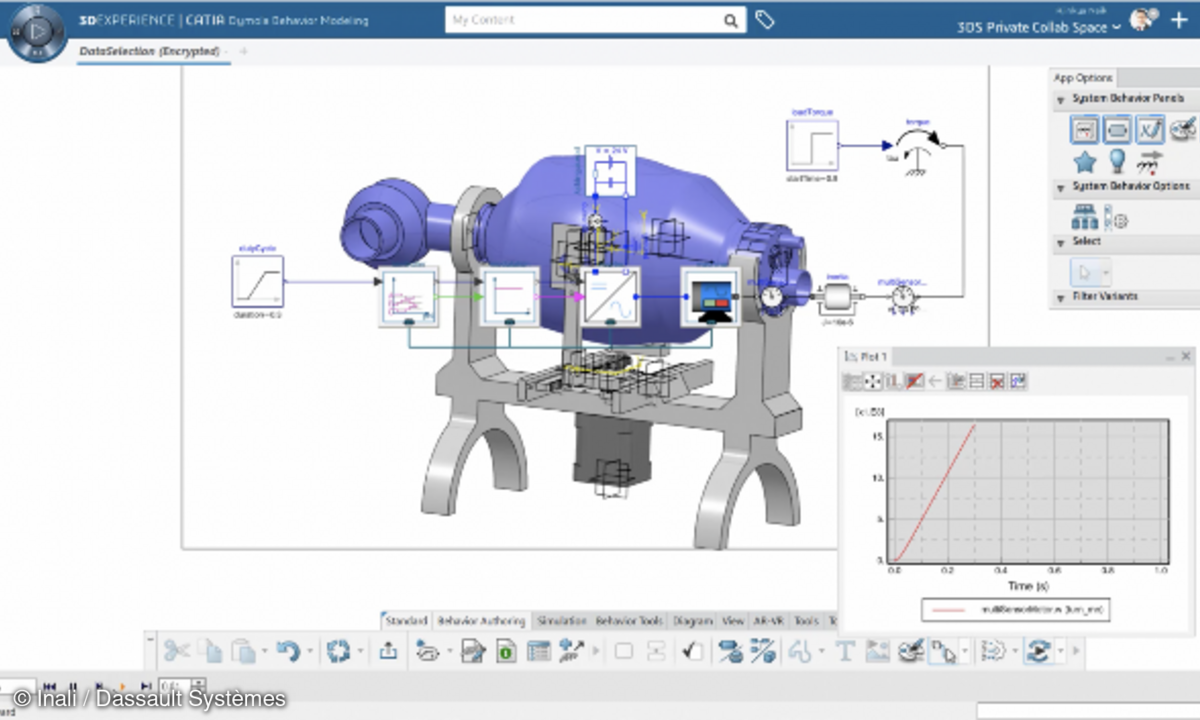Image resolution: width=1200 pixels, height=720 pixels.
Task: Click the plus add icon top right
Action: click(1179, 20)
